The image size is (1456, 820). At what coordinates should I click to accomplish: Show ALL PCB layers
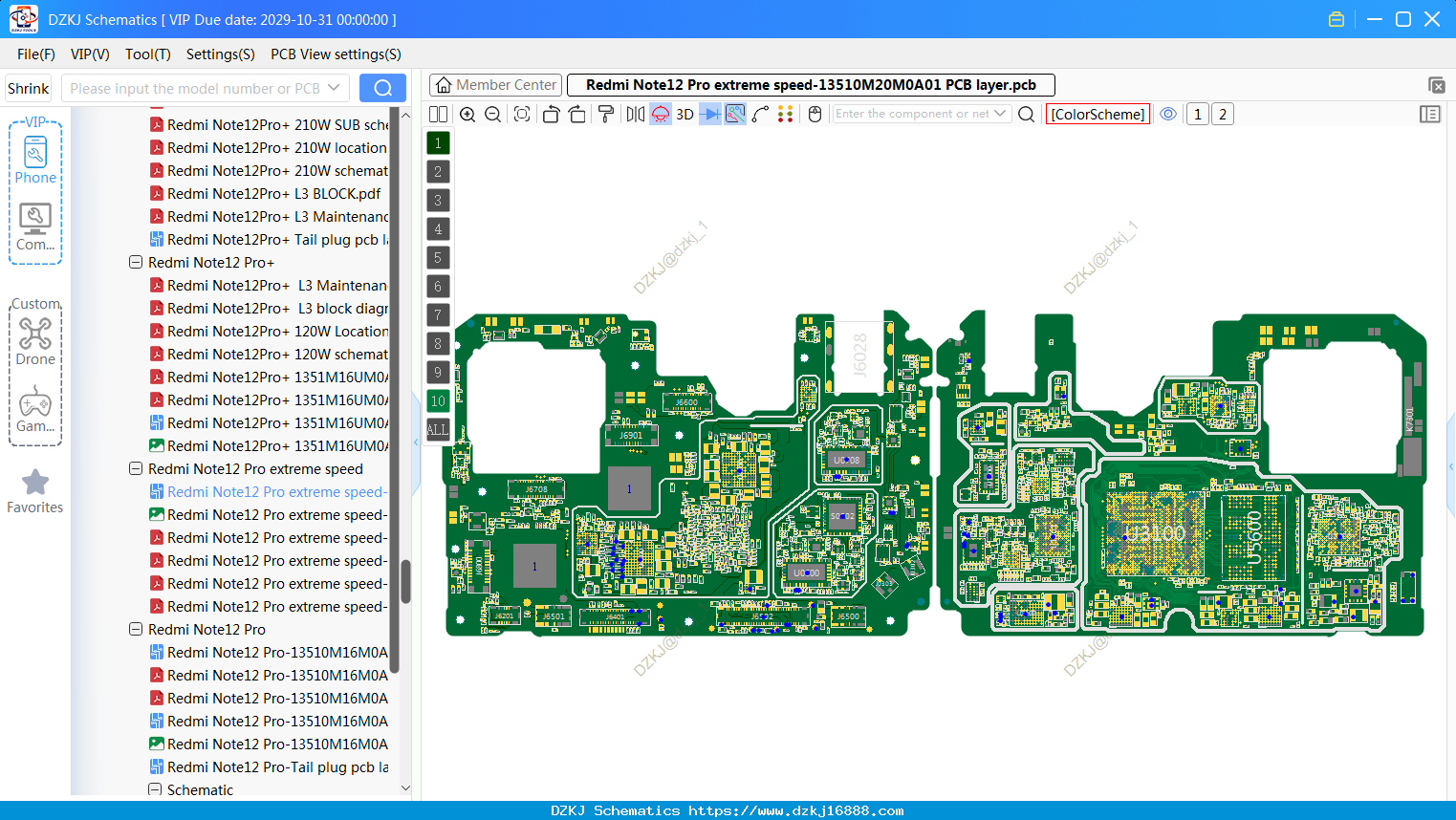point(438,429)
